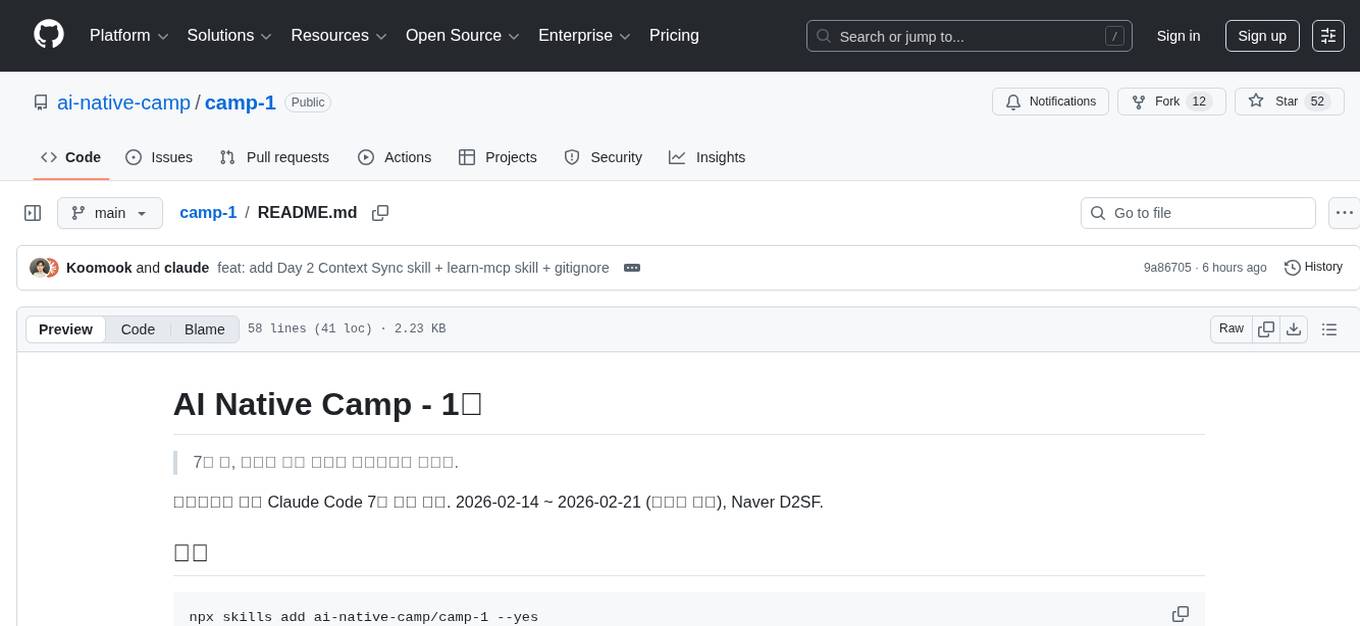Select the GitHub home logo
This screenshot has height=626, width=1360.
(48, 35)
